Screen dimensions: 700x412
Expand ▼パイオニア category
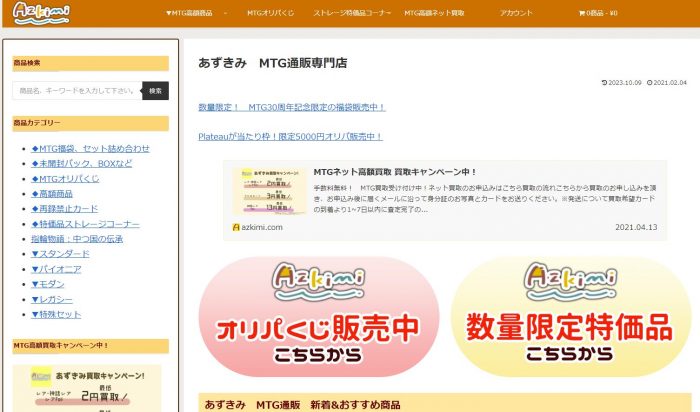click(56, 269)
